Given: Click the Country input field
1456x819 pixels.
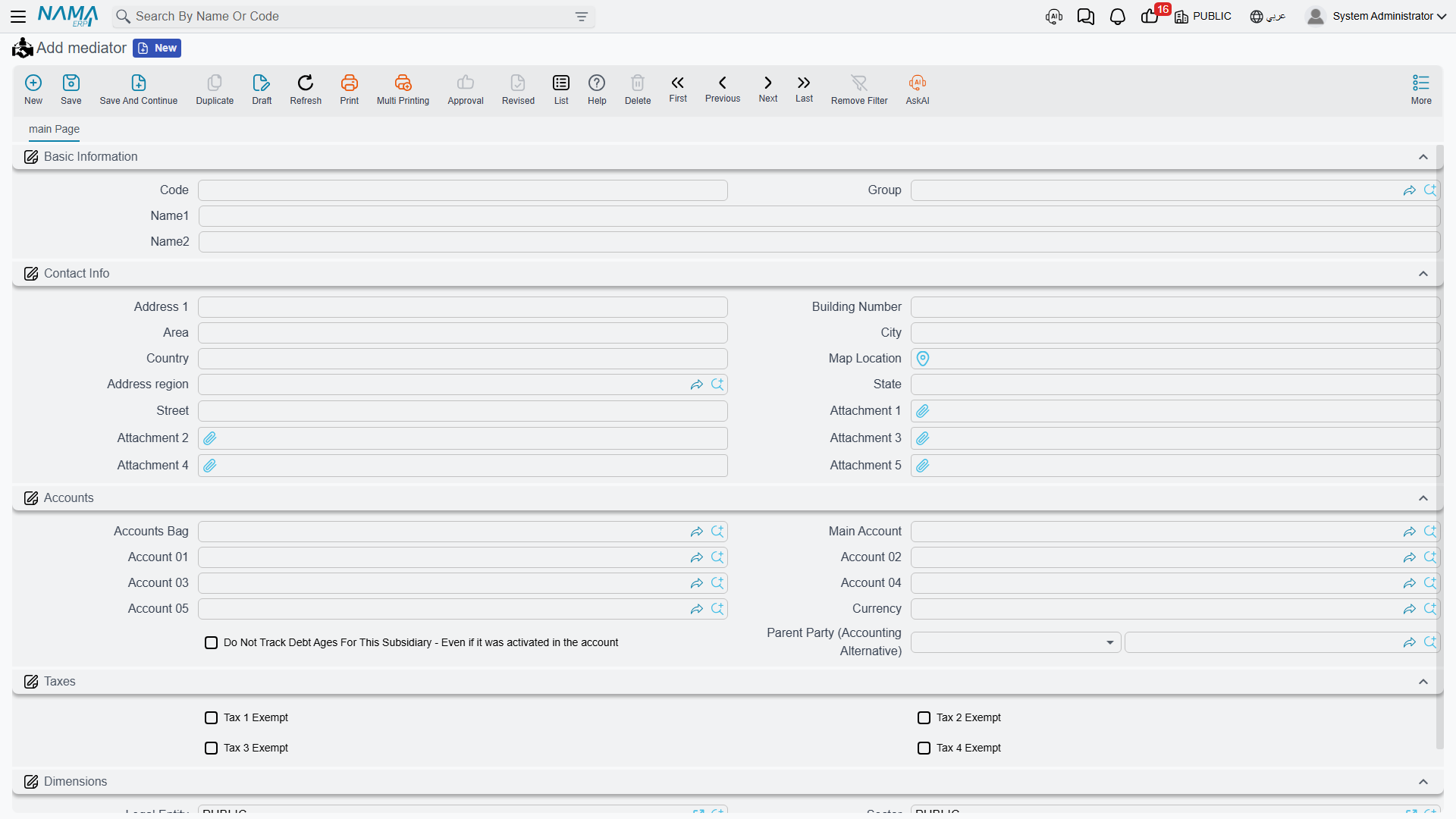Looking at the screenshot, I should point(463,359).
